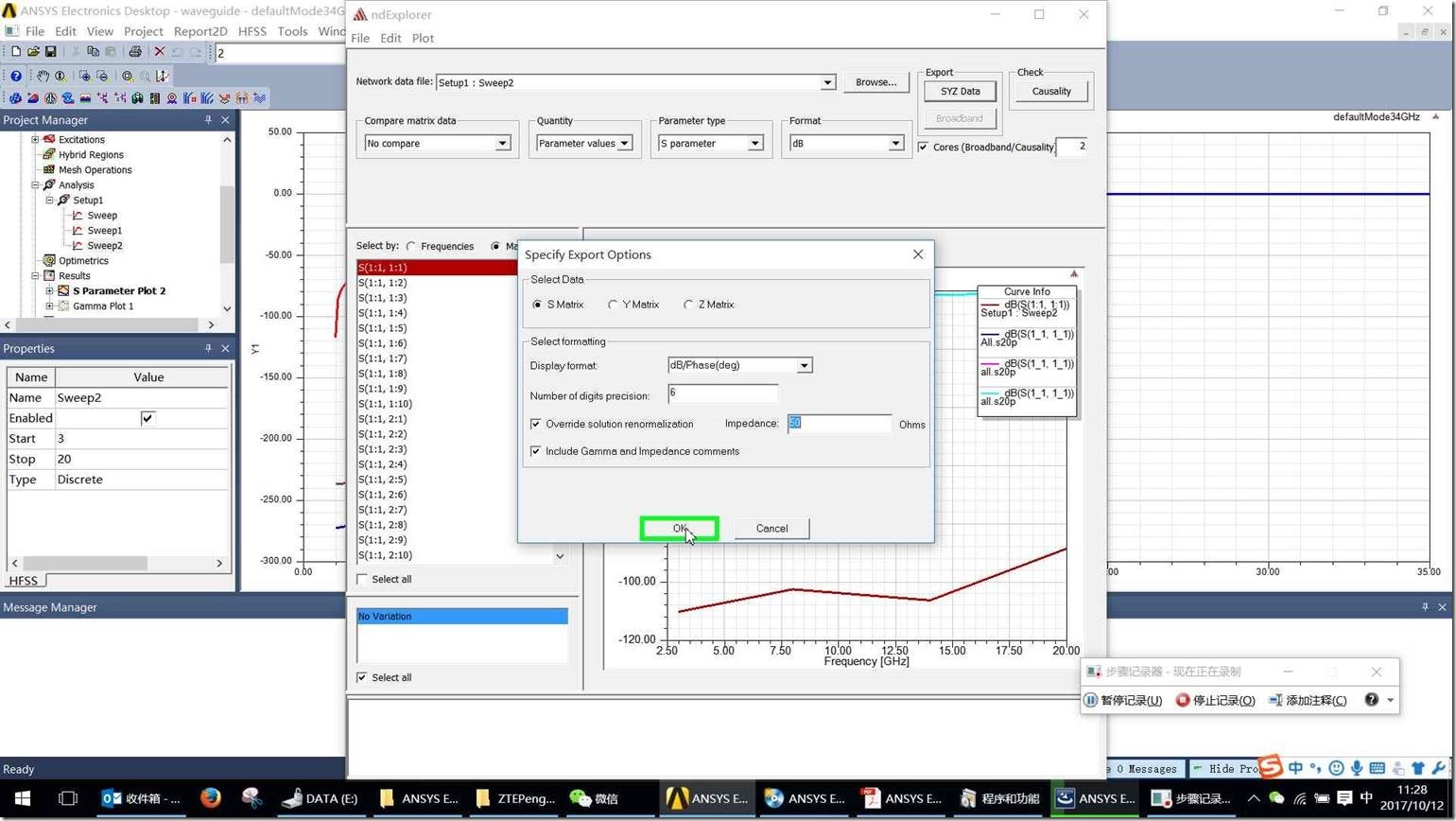Click the Print icon in the toolbar
The height and width of the screenshot is (821, 1456).
point(134,52)
